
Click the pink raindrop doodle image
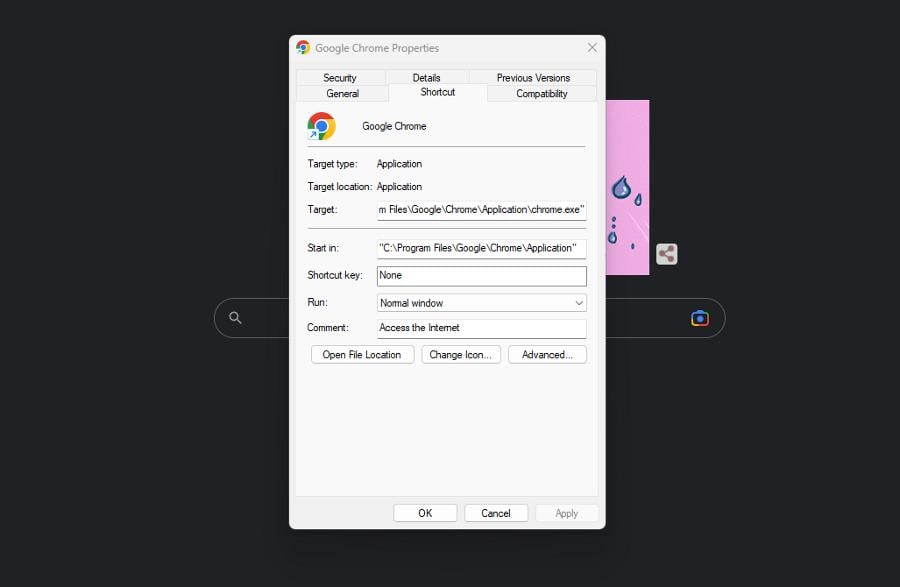[x=627, y=187]
